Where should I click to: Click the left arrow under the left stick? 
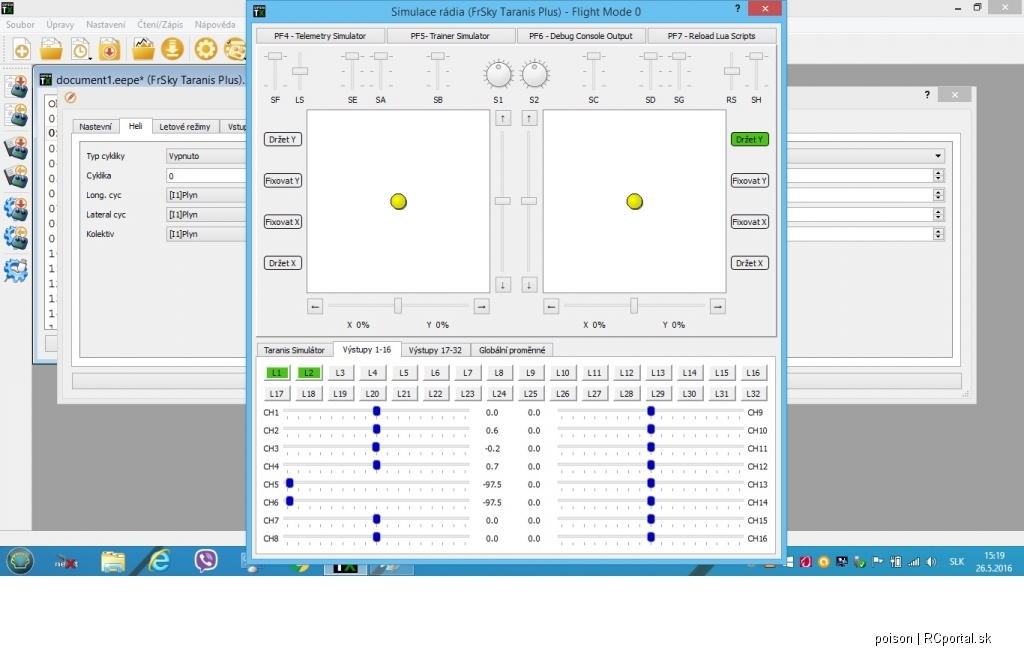315,306
